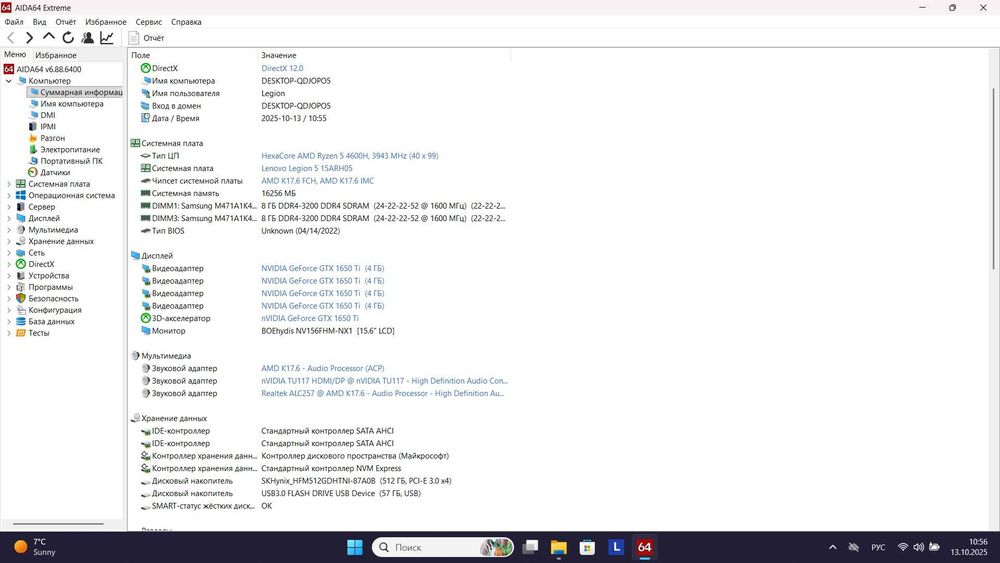Screen dimensions: 1000x563
Task: Select the IPMI tree item
Action: pyautogui.click(x=42, y=127)
